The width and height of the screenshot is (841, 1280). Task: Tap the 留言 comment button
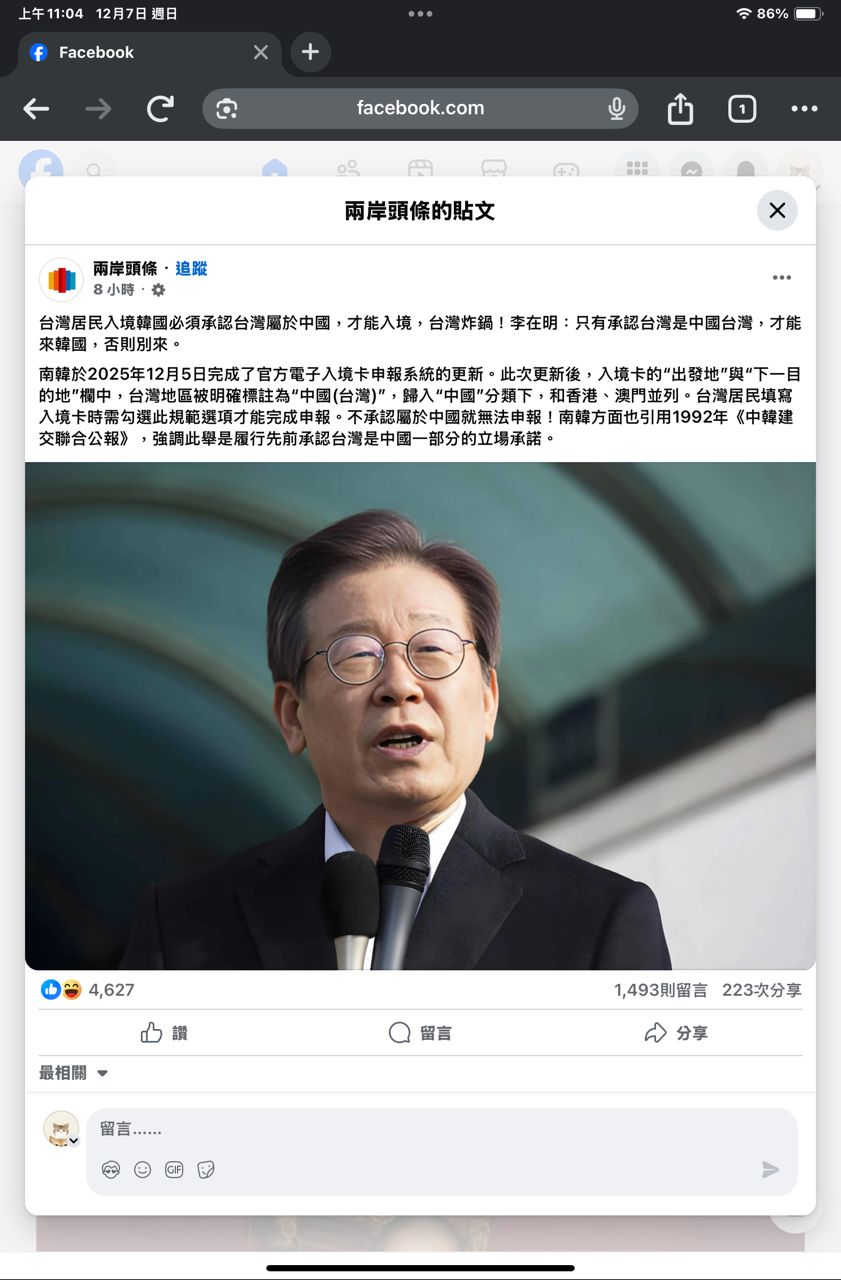[420, 1033]
